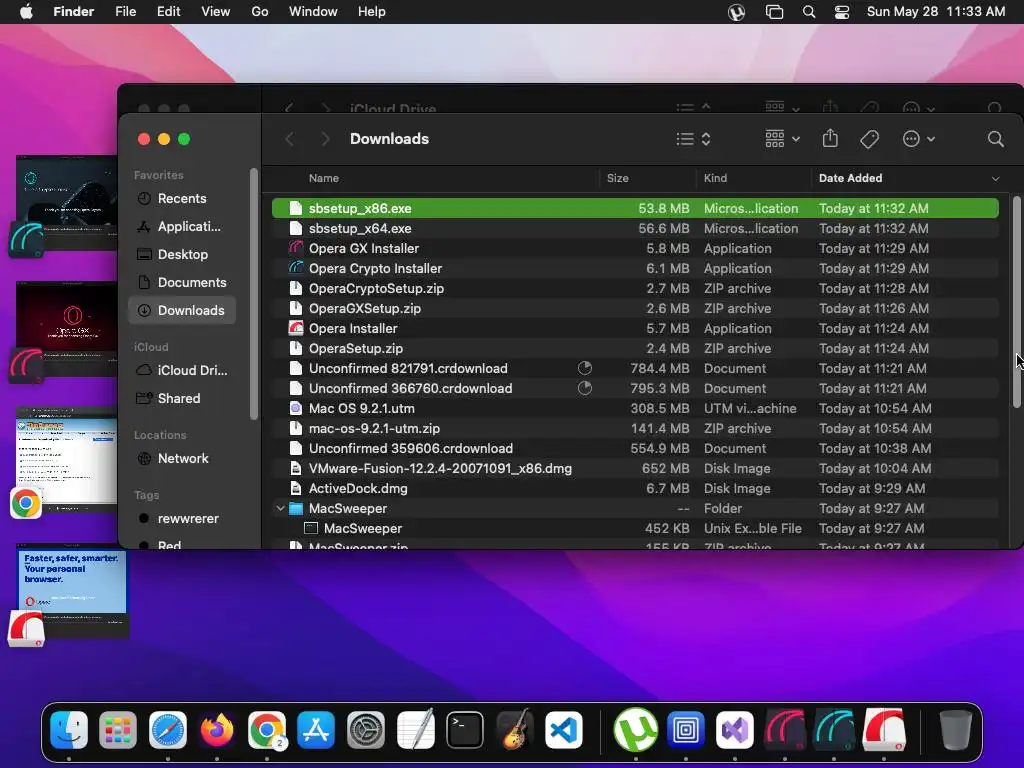Open Spotlight search in the menu bar
Image resolution: width=1024 pixels, height=768 pixels.
click(808, 12)
